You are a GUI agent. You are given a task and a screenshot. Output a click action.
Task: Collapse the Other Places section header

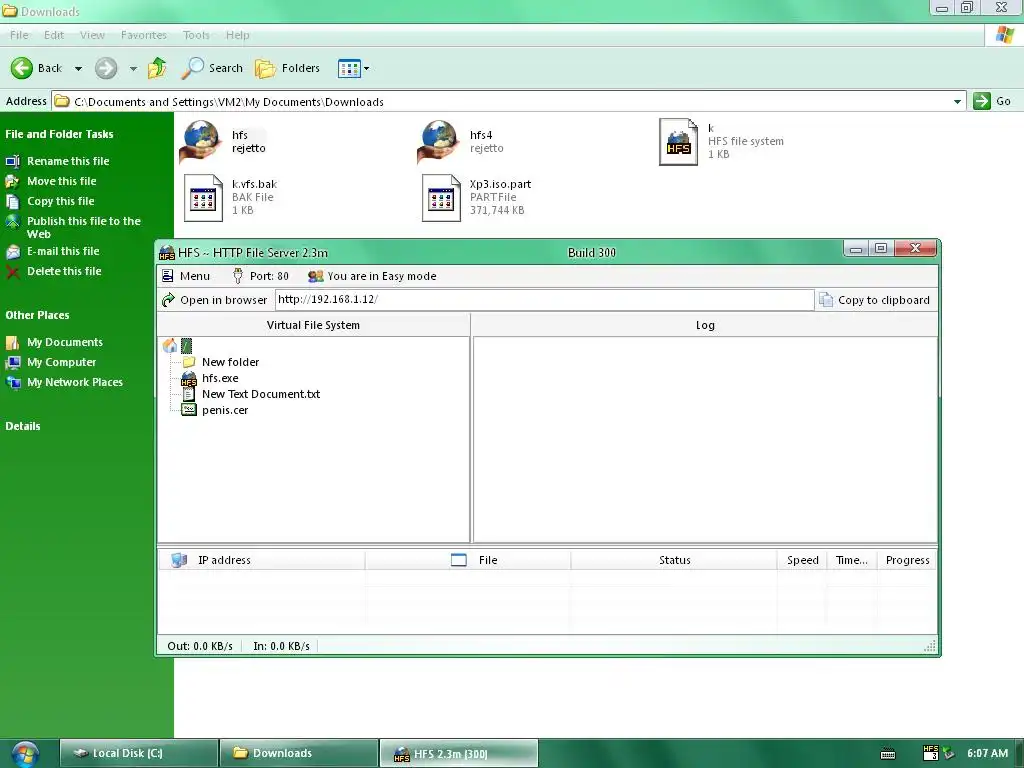point(37,315)
